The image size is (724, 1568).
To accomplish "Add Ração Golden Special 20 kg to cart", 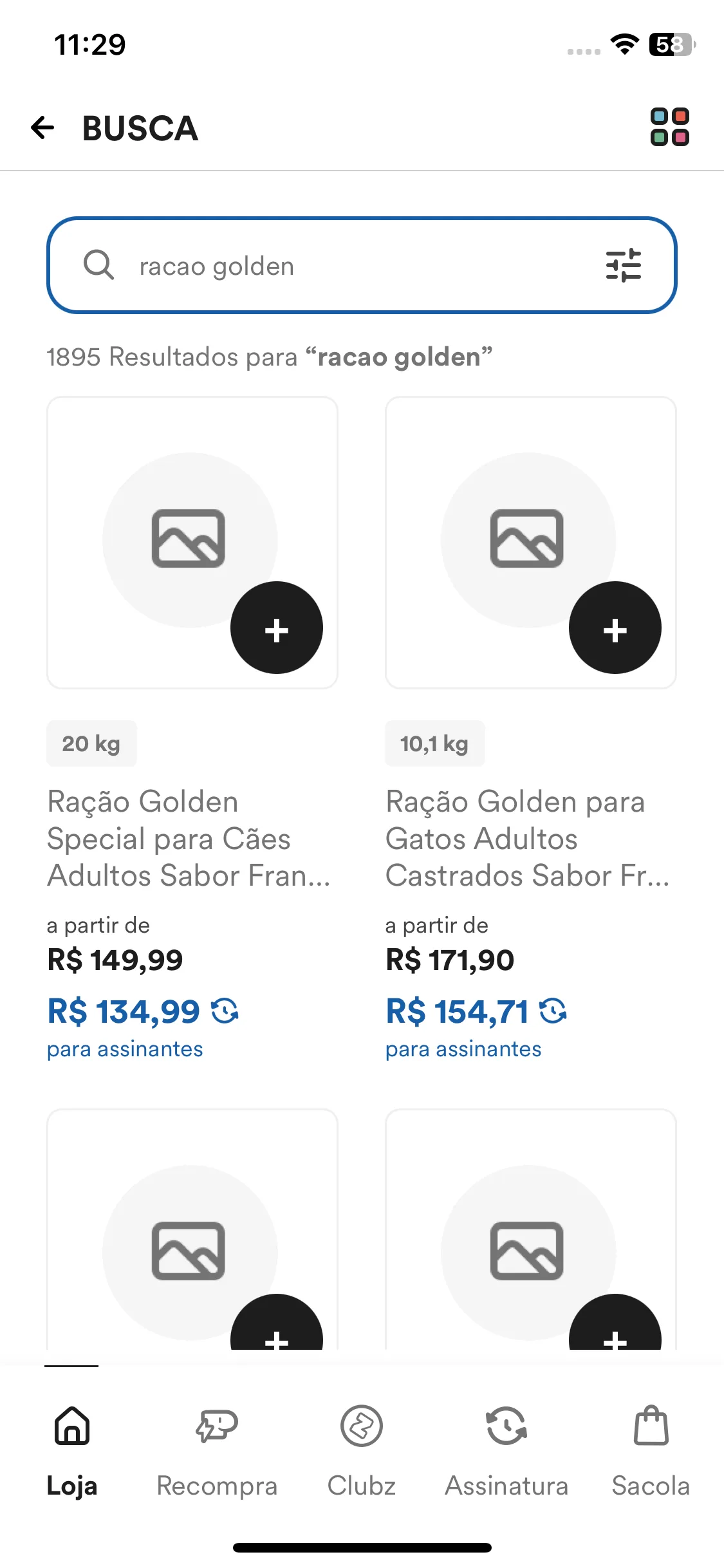I will click(277, 628).
